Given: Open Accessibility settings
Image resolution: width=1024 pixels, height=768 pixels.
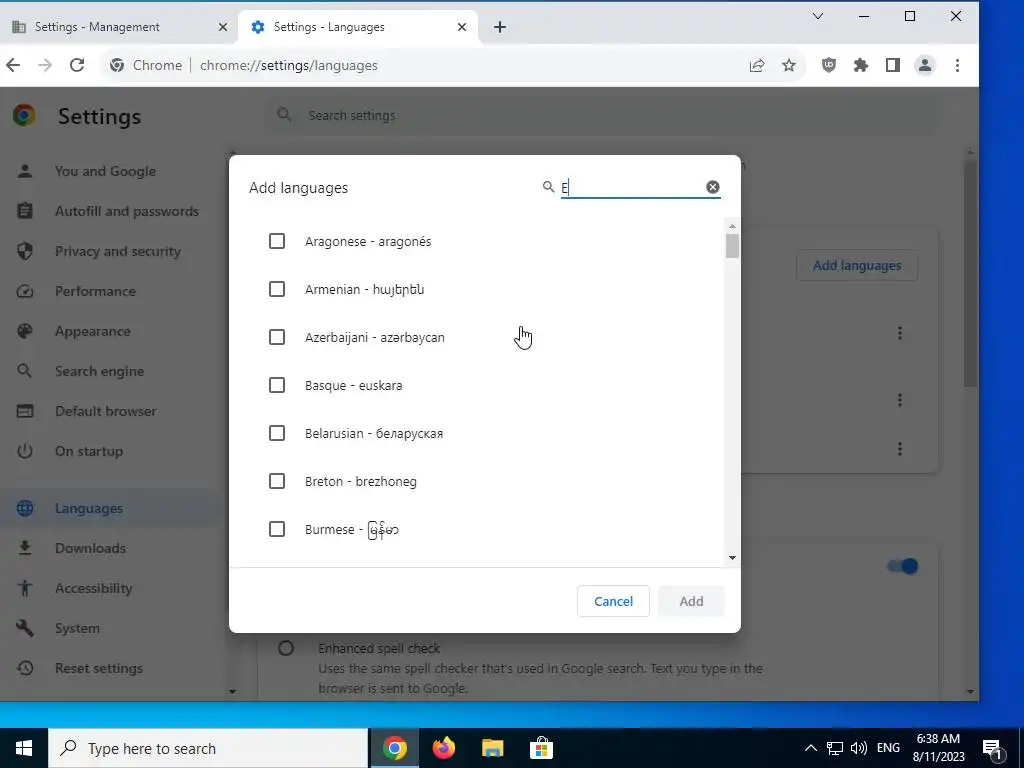Looking at the screenshot, I should click(x=93, y=588).
